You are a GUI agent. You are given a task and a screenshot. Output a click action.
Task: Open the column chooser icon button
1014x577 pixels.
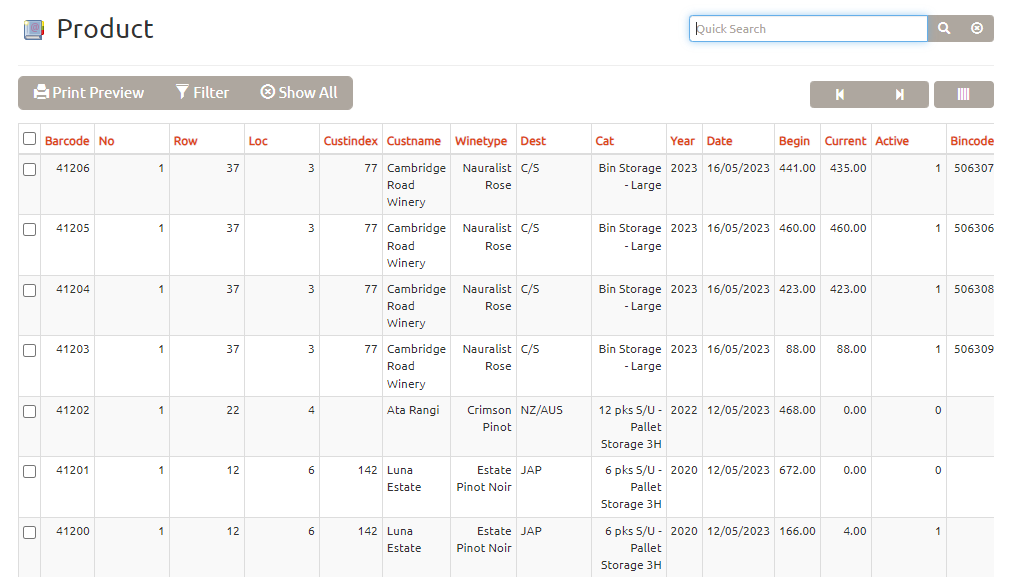[964, 94]
